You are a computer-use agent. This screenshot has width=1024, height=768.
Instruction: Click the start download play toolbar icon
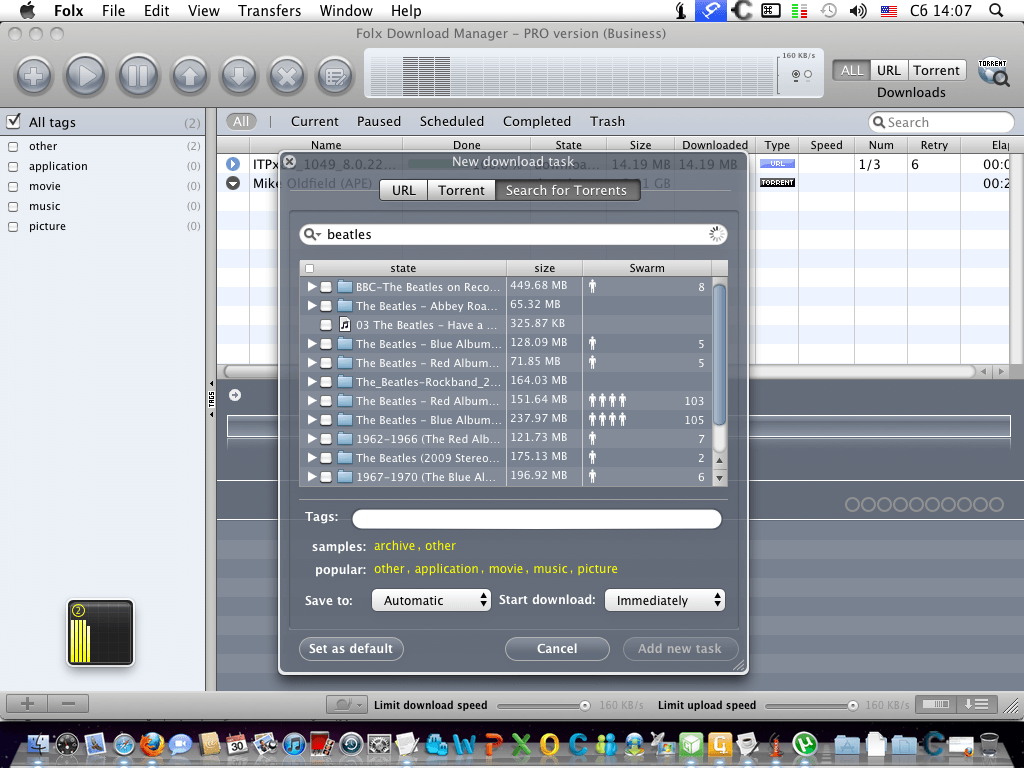[x=85, y=76]
